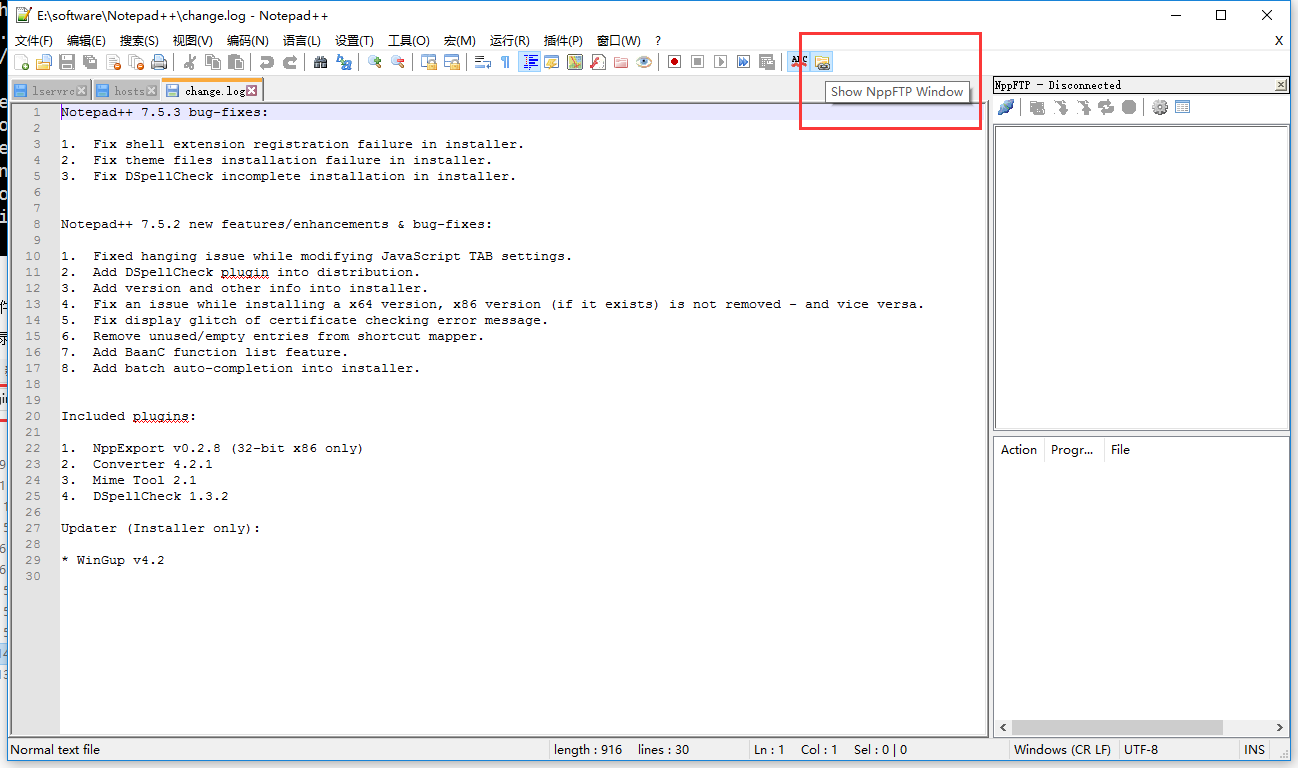1298x768 pixels.
Task: Open the 文件(F) menu
Action: [33, 41]
